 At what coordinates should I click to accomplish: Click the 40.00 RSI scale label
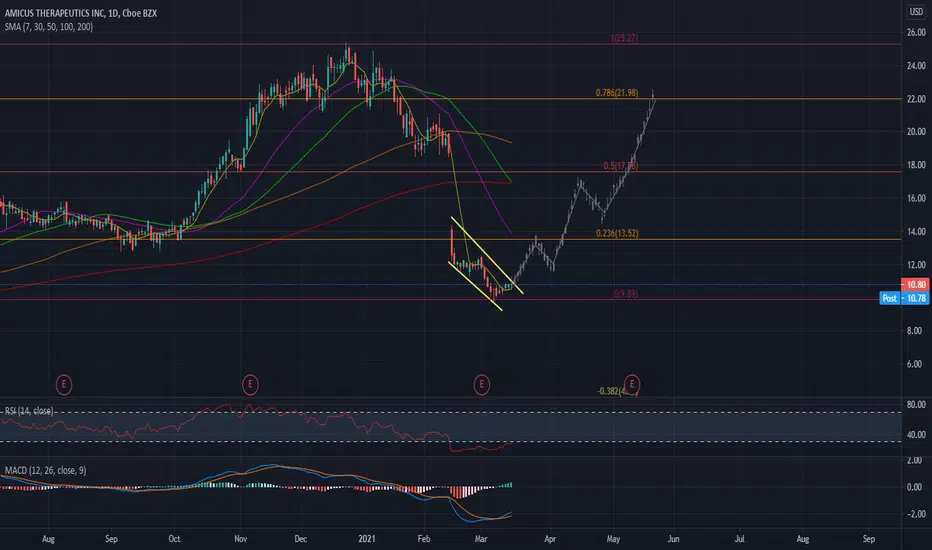[x=916, y=435]
